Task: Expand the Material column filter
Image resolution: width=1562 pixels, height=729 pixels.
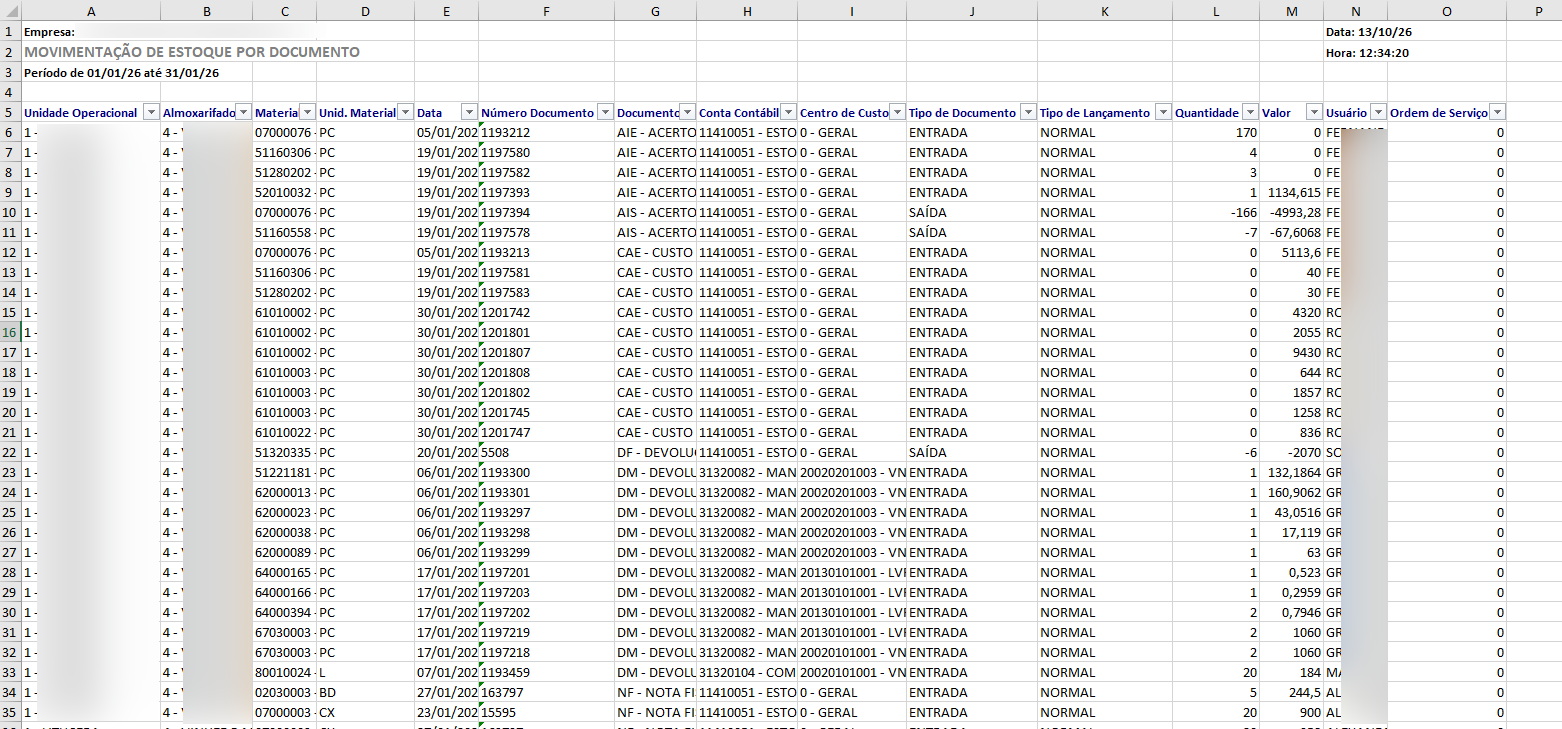Action: [307, 113]
